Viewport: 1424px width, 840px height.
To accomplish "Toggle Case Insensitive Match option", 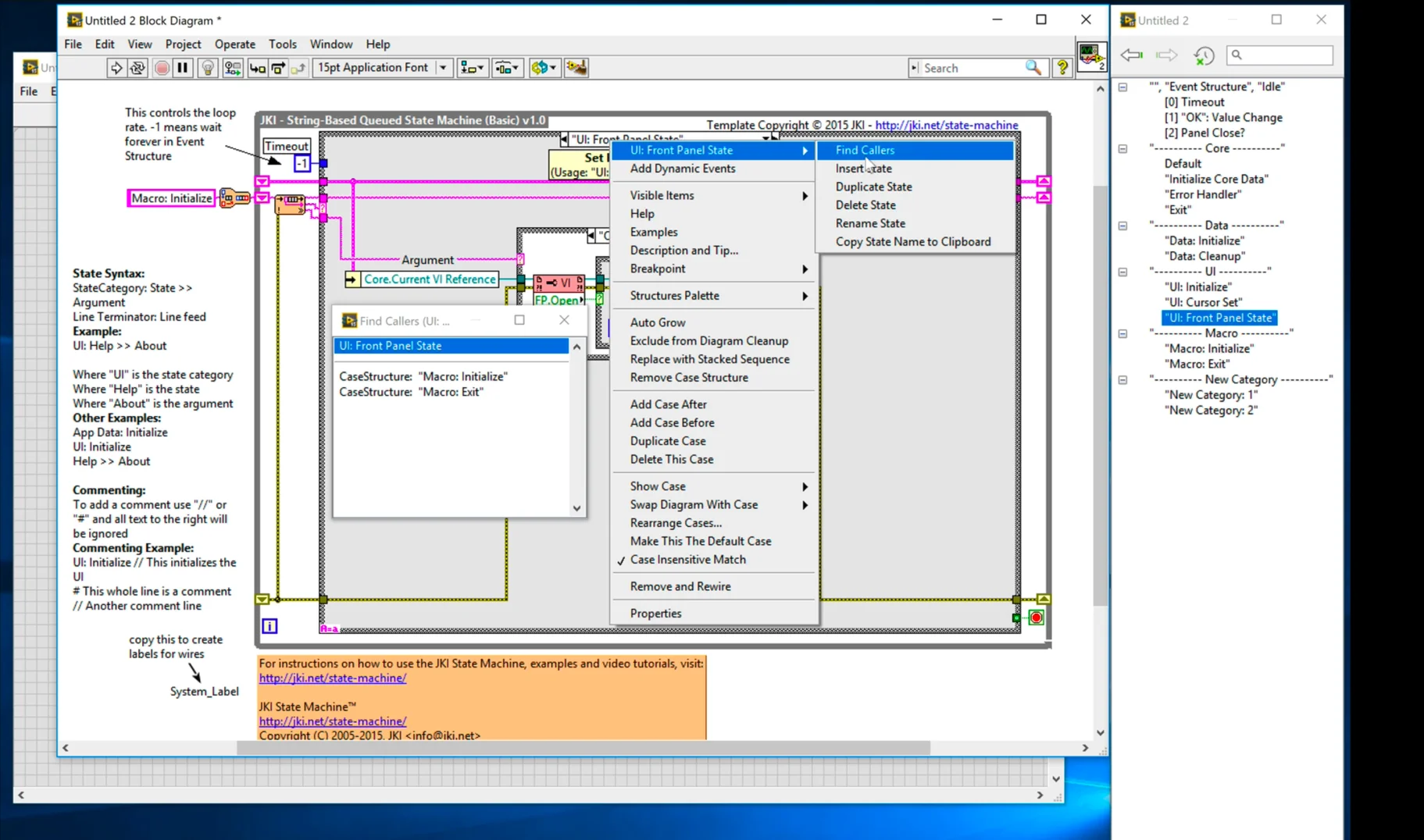I will 687,560.
